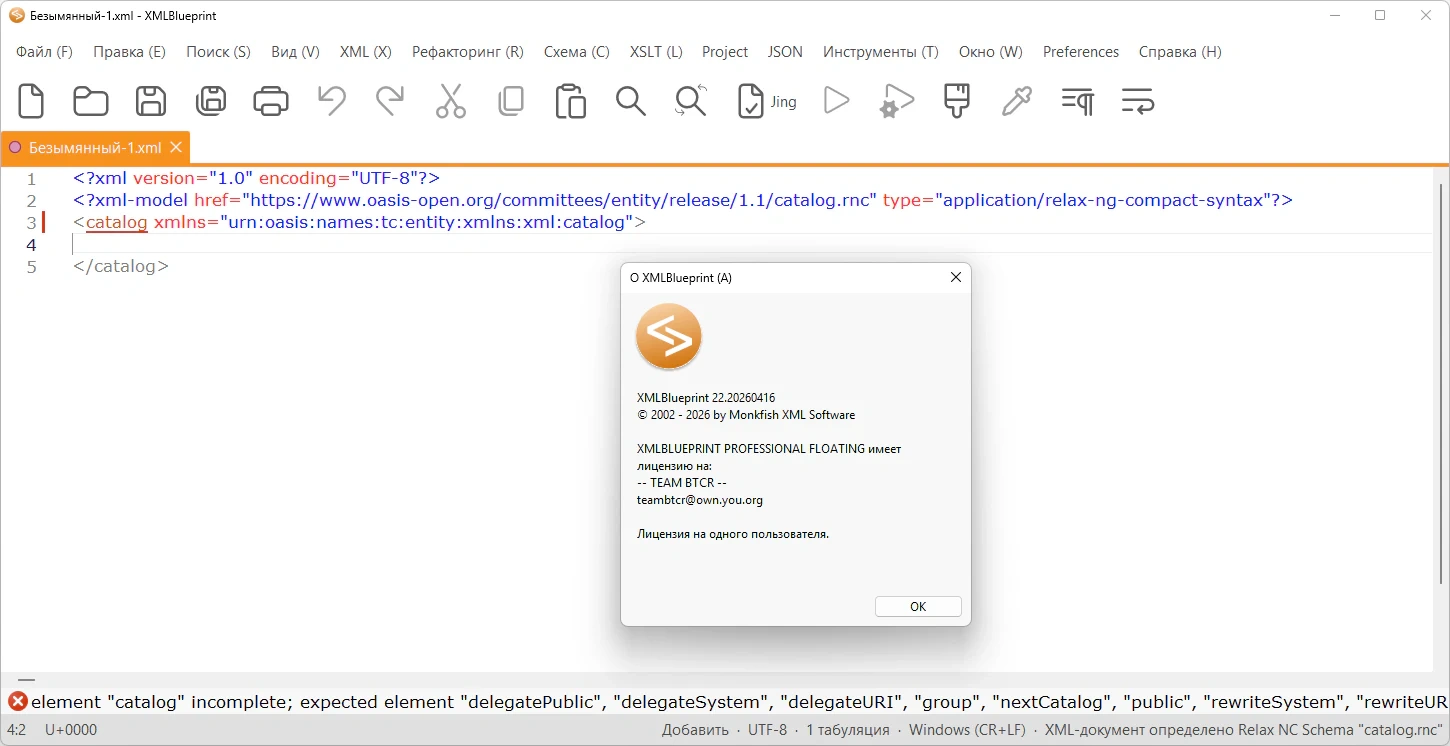Screen dimensions: 1450x746
Task: Toggle word wrap icon
Action: (x=1138, y=101)
